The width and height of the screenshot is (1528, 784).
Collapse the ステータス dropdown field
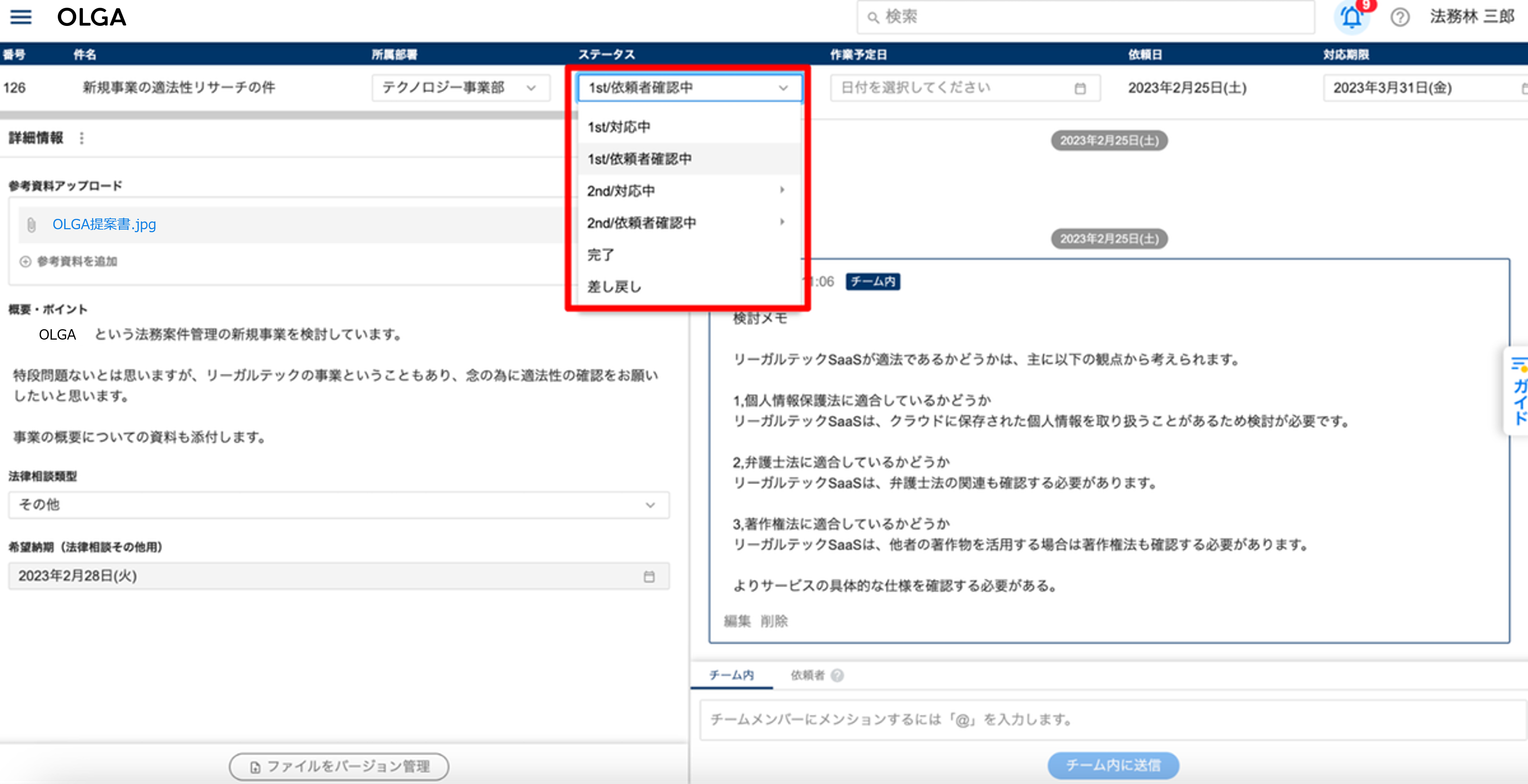click(690, 88)
